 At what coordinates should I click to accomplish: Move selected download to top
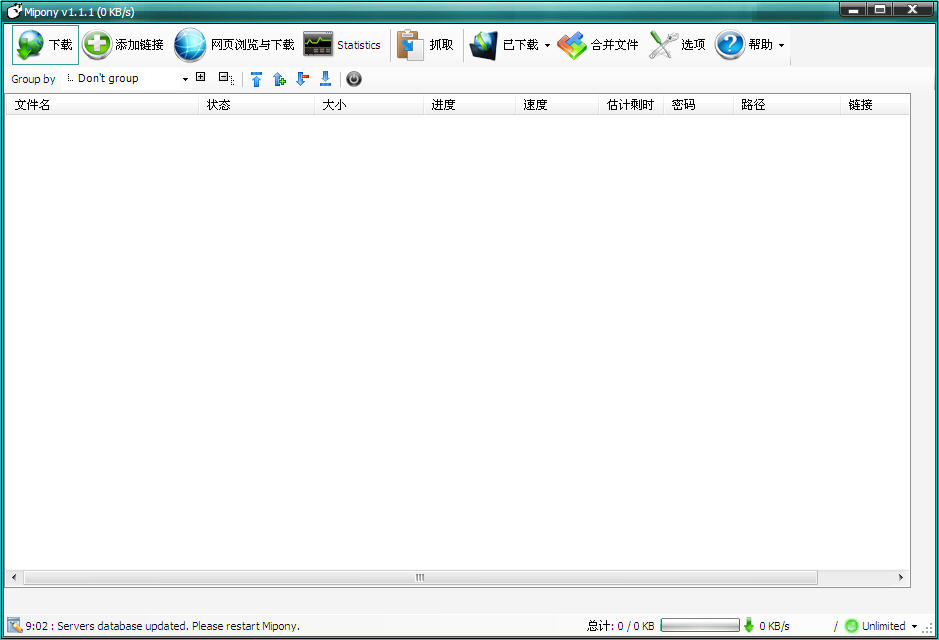pyautogui.click(x=256, y=79)
